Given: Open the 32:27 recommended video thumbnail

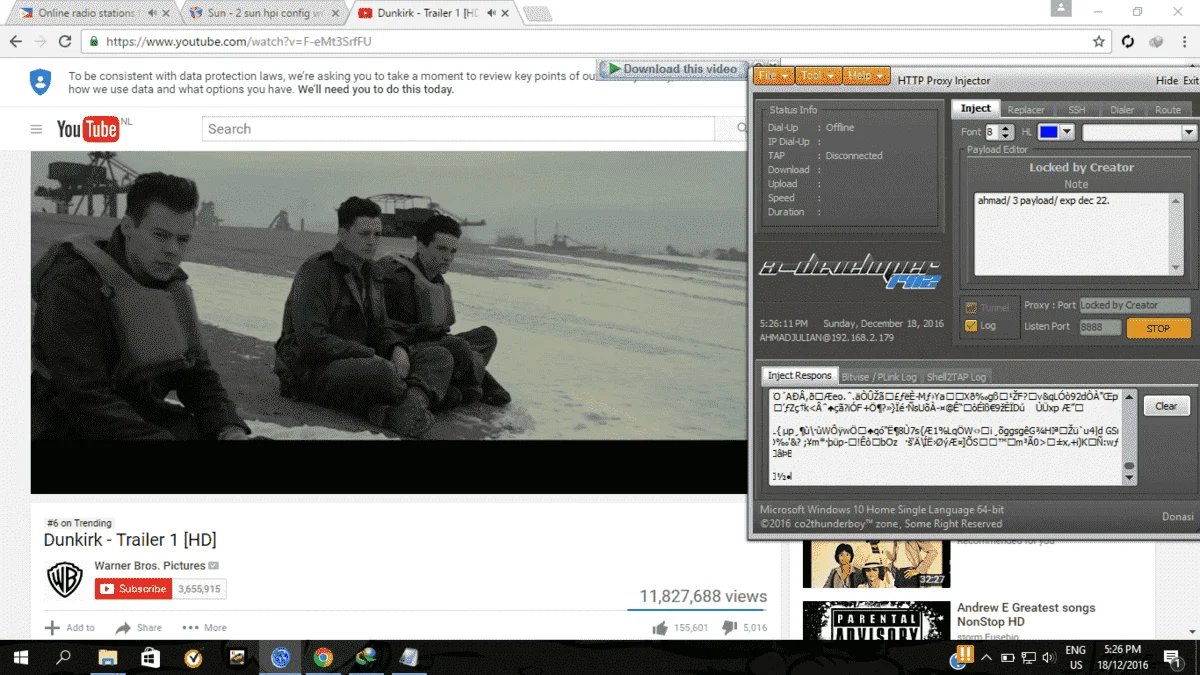Looking at the screenshot, I should coord(876,563).
